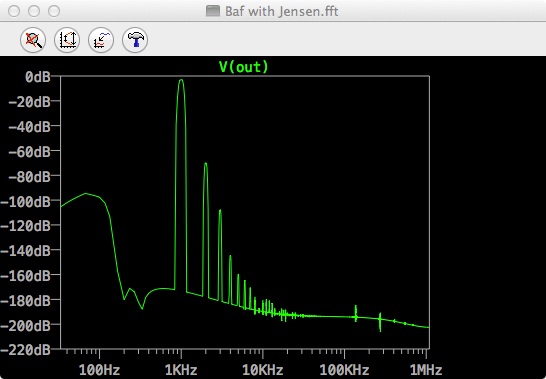This screenshot has height=379, width=546.
Task: Zoom the window using third title bar button
Action: (x=54, y=11)
